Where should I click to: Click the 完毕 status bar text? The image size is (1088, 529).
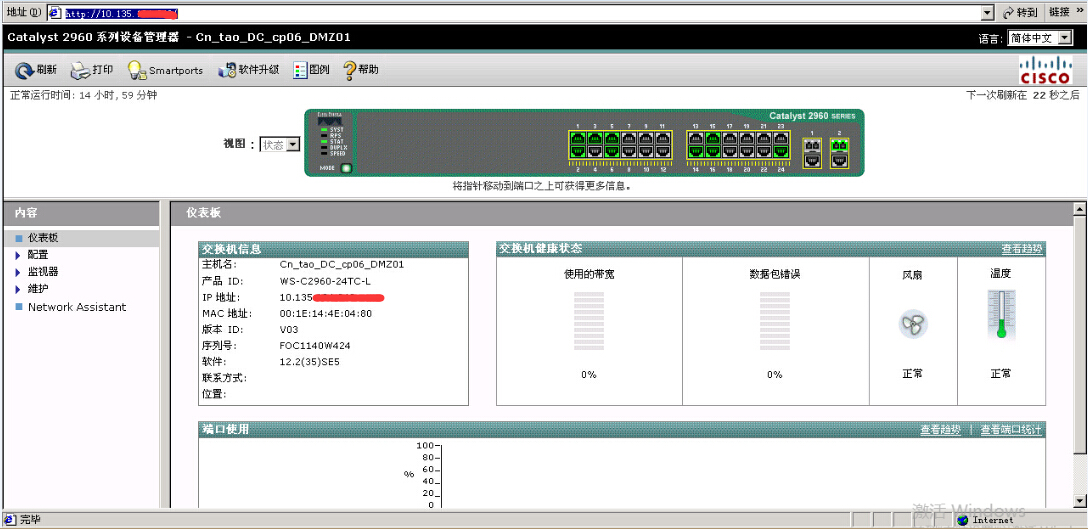[30, 520]
